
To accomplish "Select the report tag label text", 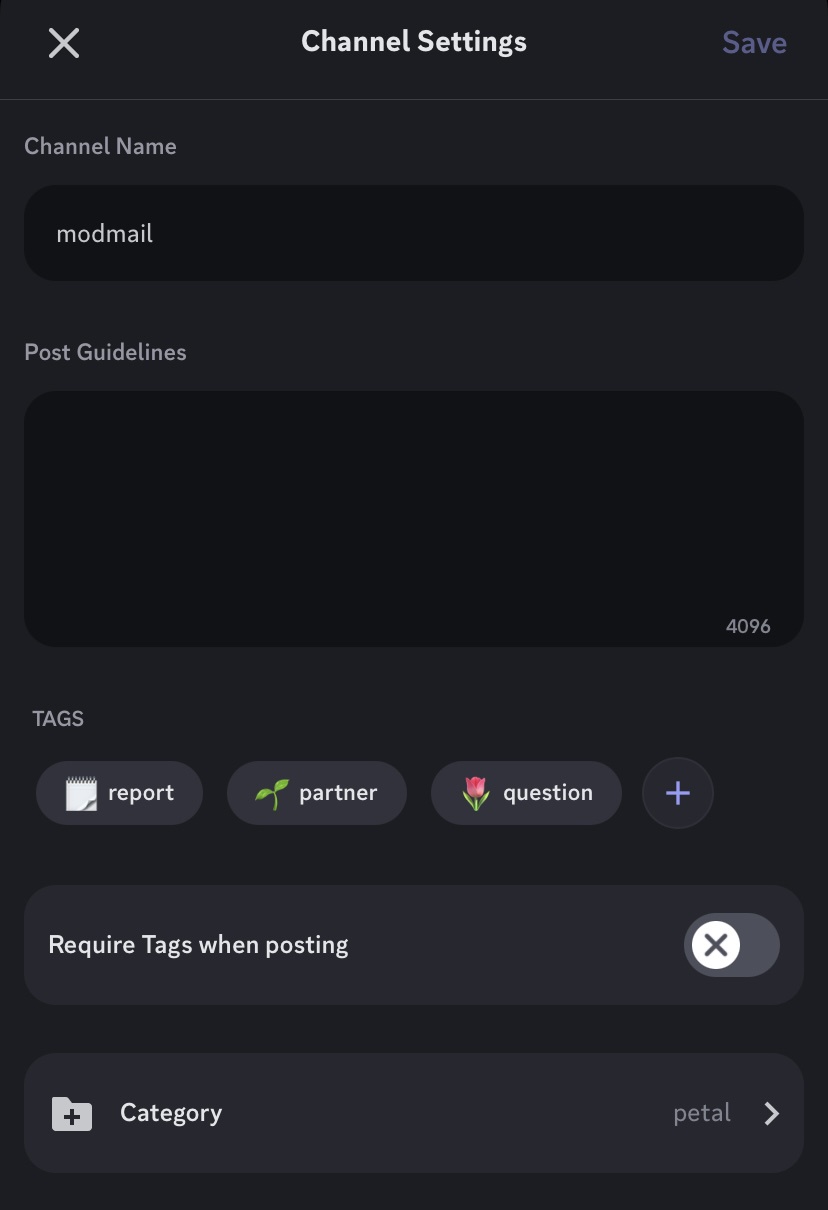I will [x=141, y=793].
